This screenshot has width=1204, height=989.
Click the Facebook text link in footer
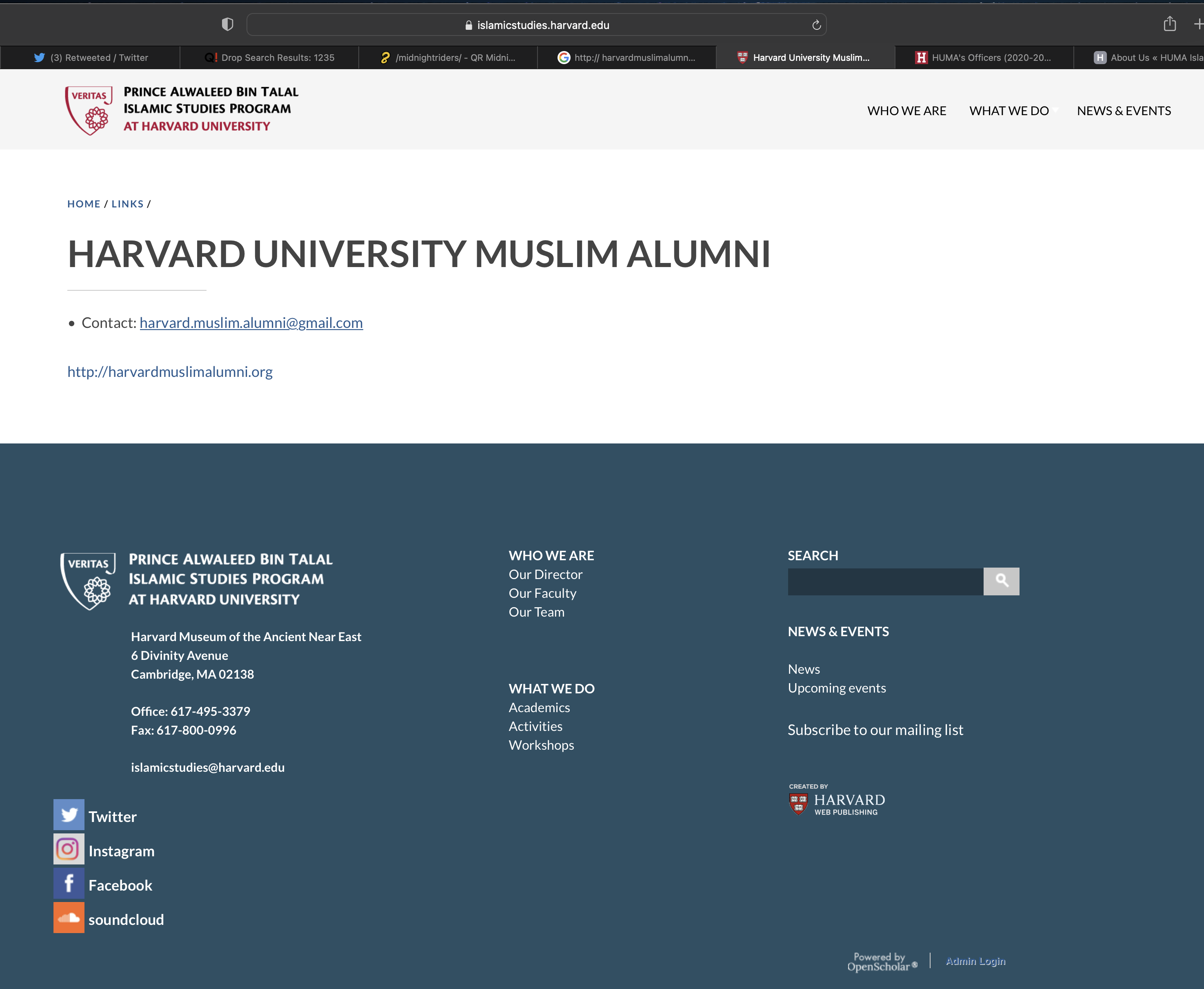tap(120, 885)
